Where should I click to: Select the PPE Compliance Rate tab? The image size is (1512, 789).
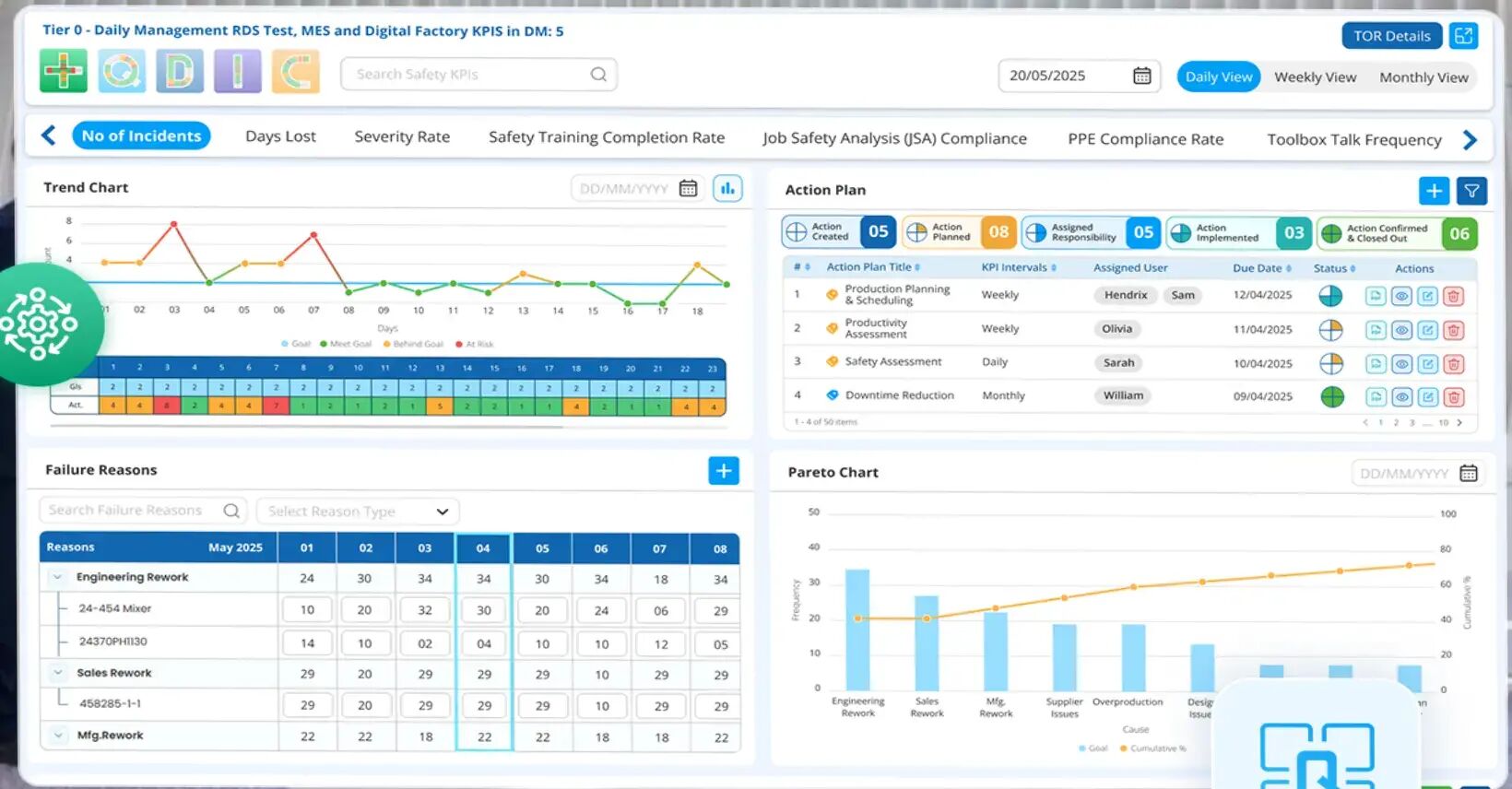point(1145,139)
